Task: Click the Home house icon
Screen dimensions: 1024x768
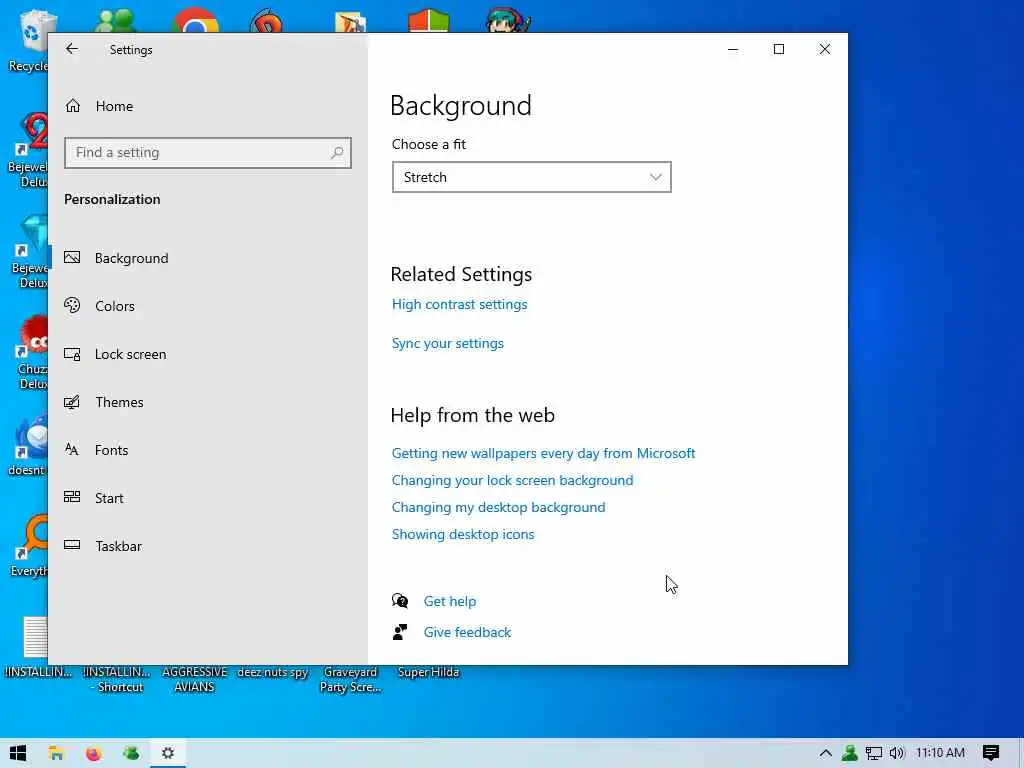Action: 73,106
